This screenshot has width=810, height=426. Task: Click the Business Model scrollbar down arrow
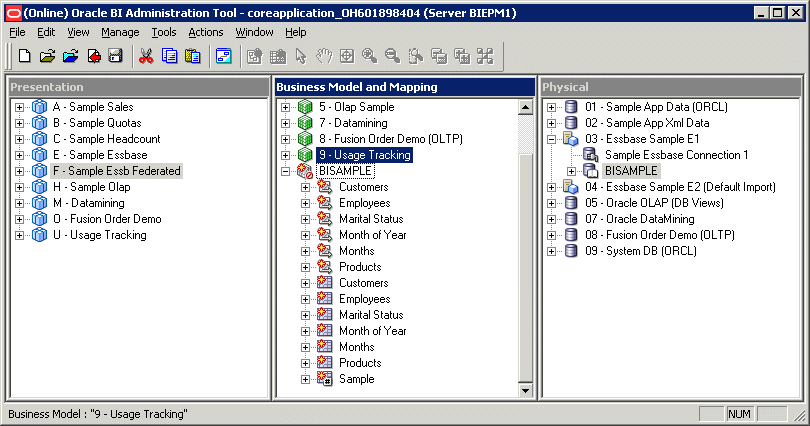pyautogui.click(x=525, y=390)
